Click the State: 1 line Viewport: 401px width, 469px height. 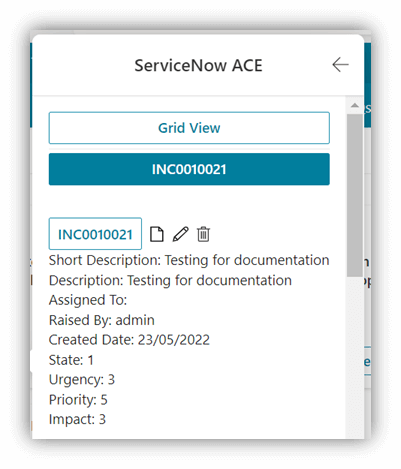[71, 360]
